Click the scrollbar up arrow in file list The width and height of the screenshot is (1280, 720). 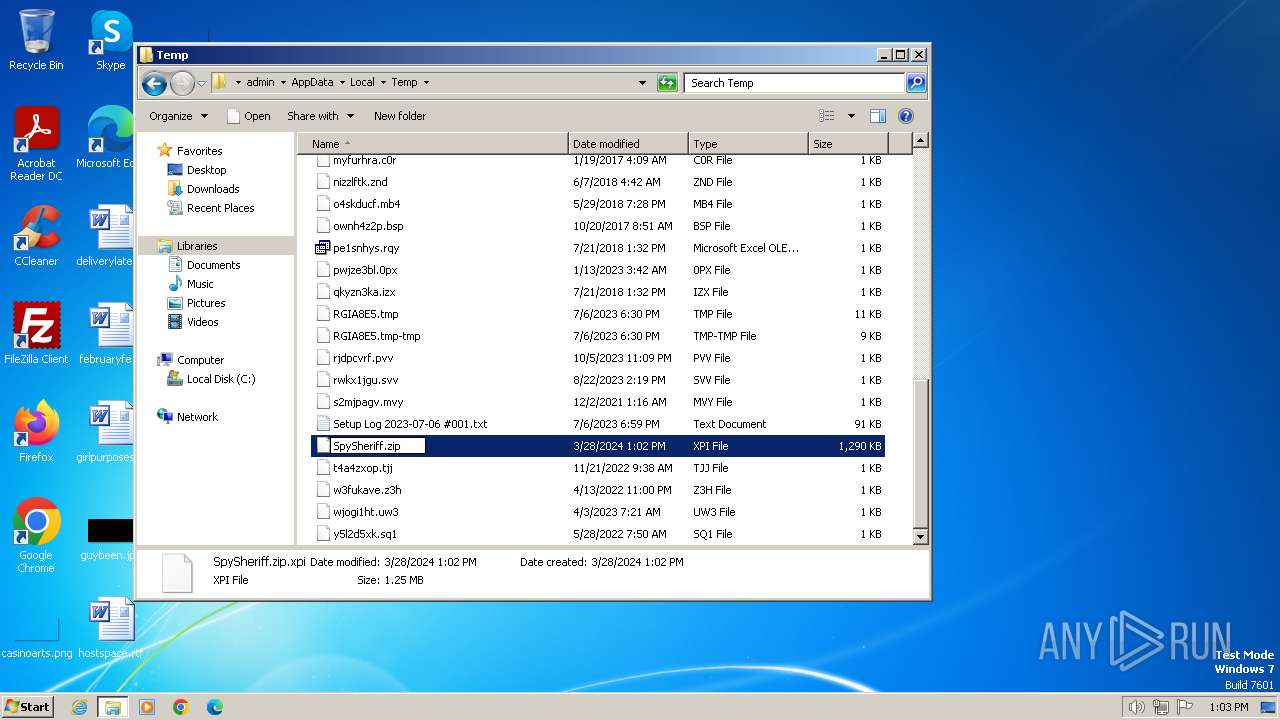point(921,141)
